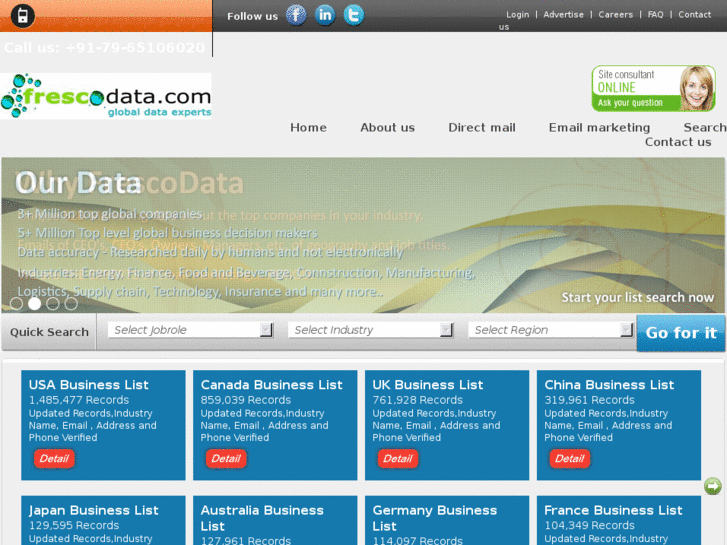Open Detail for Canada Business List

click(226, 459)
